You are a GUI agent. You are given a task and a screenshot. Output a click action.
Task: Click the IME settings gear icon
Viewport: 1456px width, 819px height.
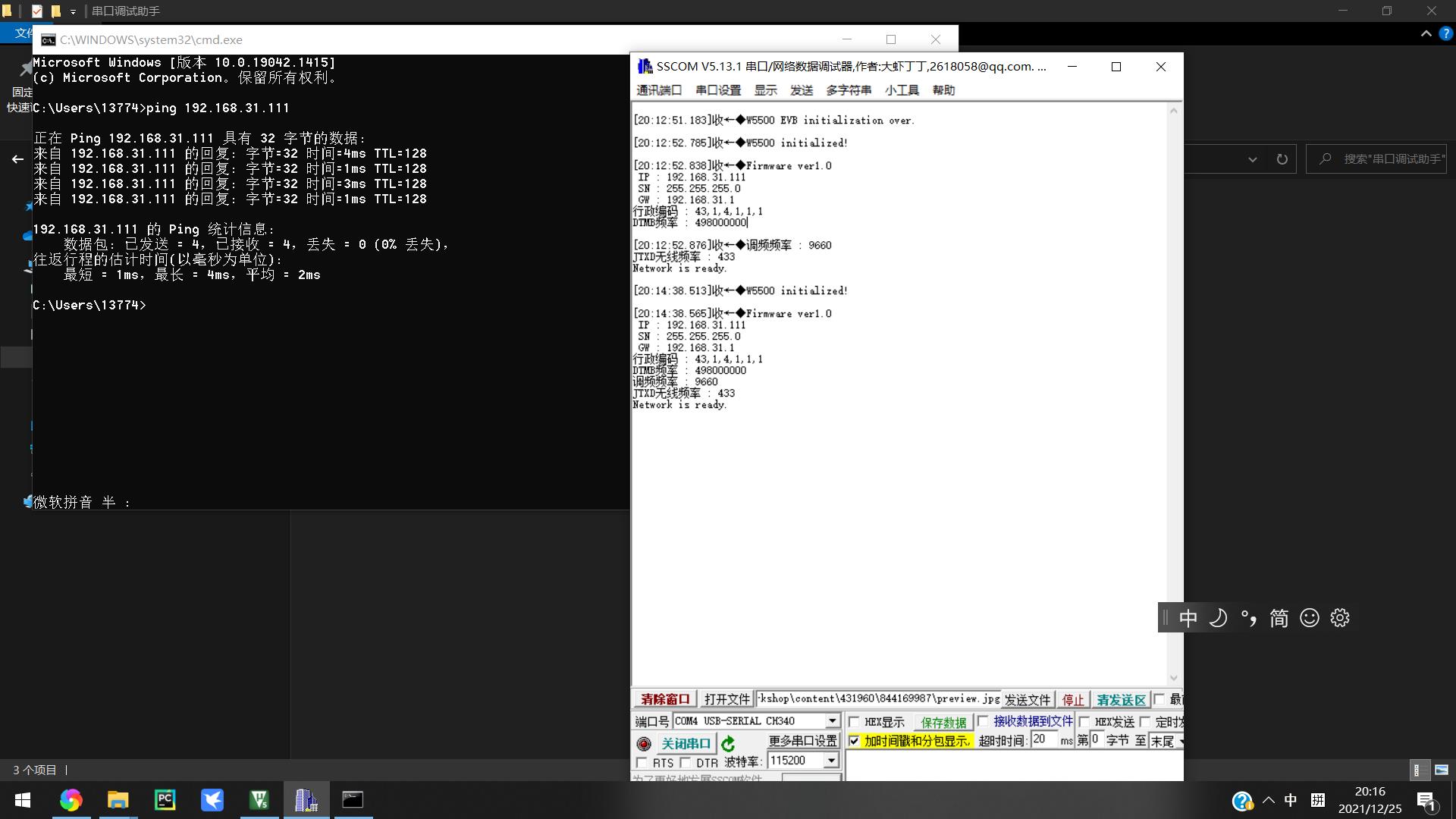tap(1340, 618)
